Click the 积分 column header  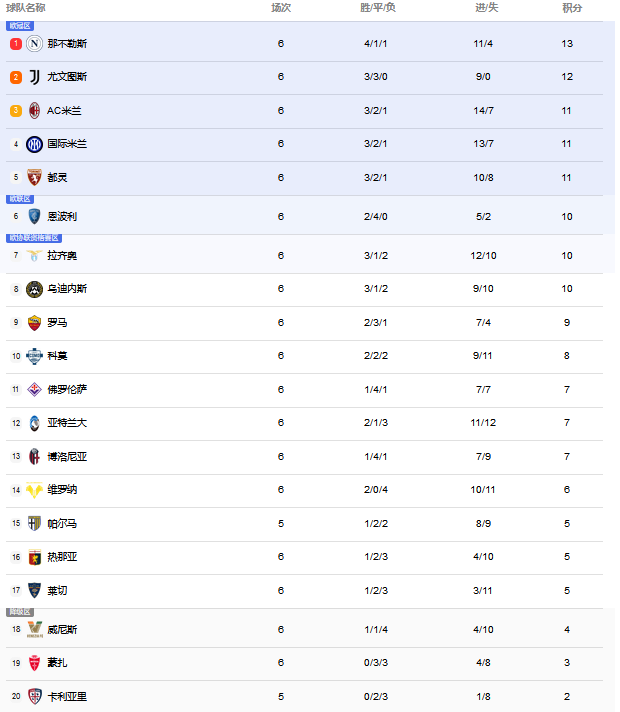[x=572, y=8]
